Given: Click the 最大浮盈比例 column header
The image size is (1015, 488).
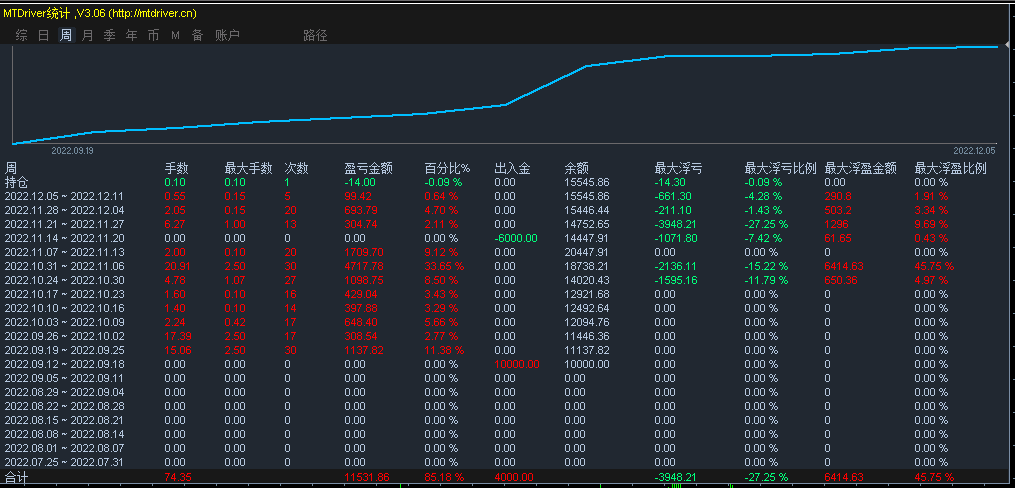Looking at the screenshot, I should (950, 168).
